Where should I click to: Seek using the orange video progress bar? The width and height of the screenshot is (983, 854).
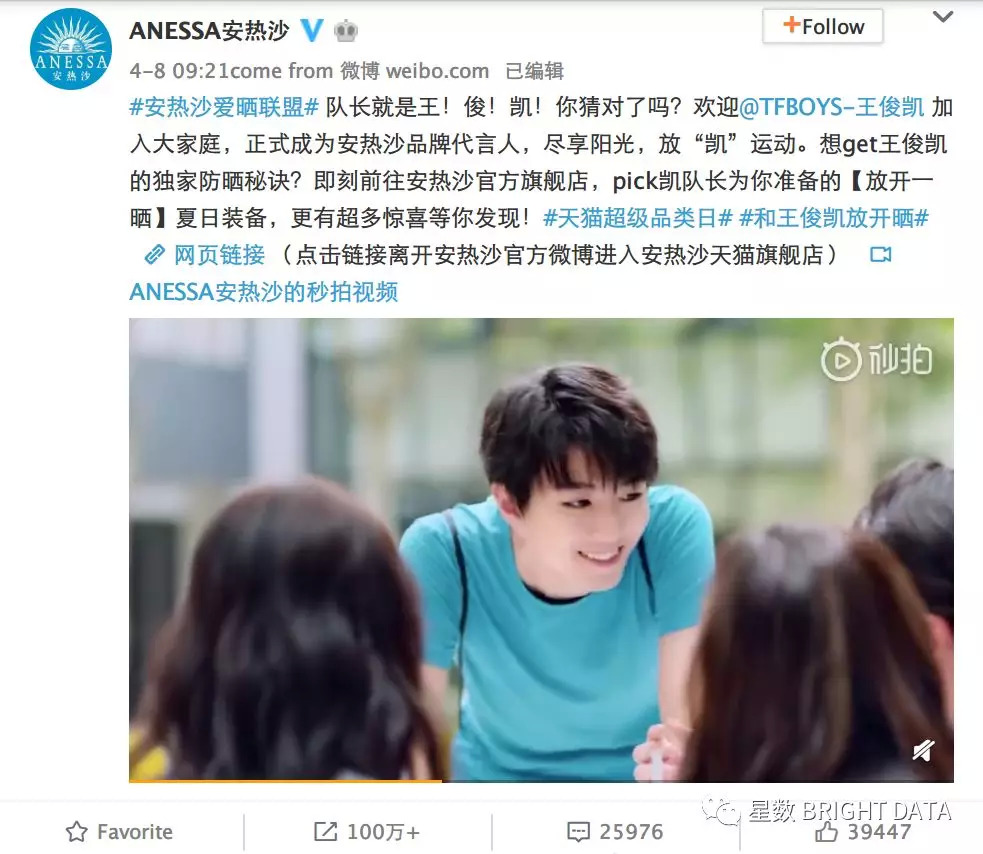point(286,781)
